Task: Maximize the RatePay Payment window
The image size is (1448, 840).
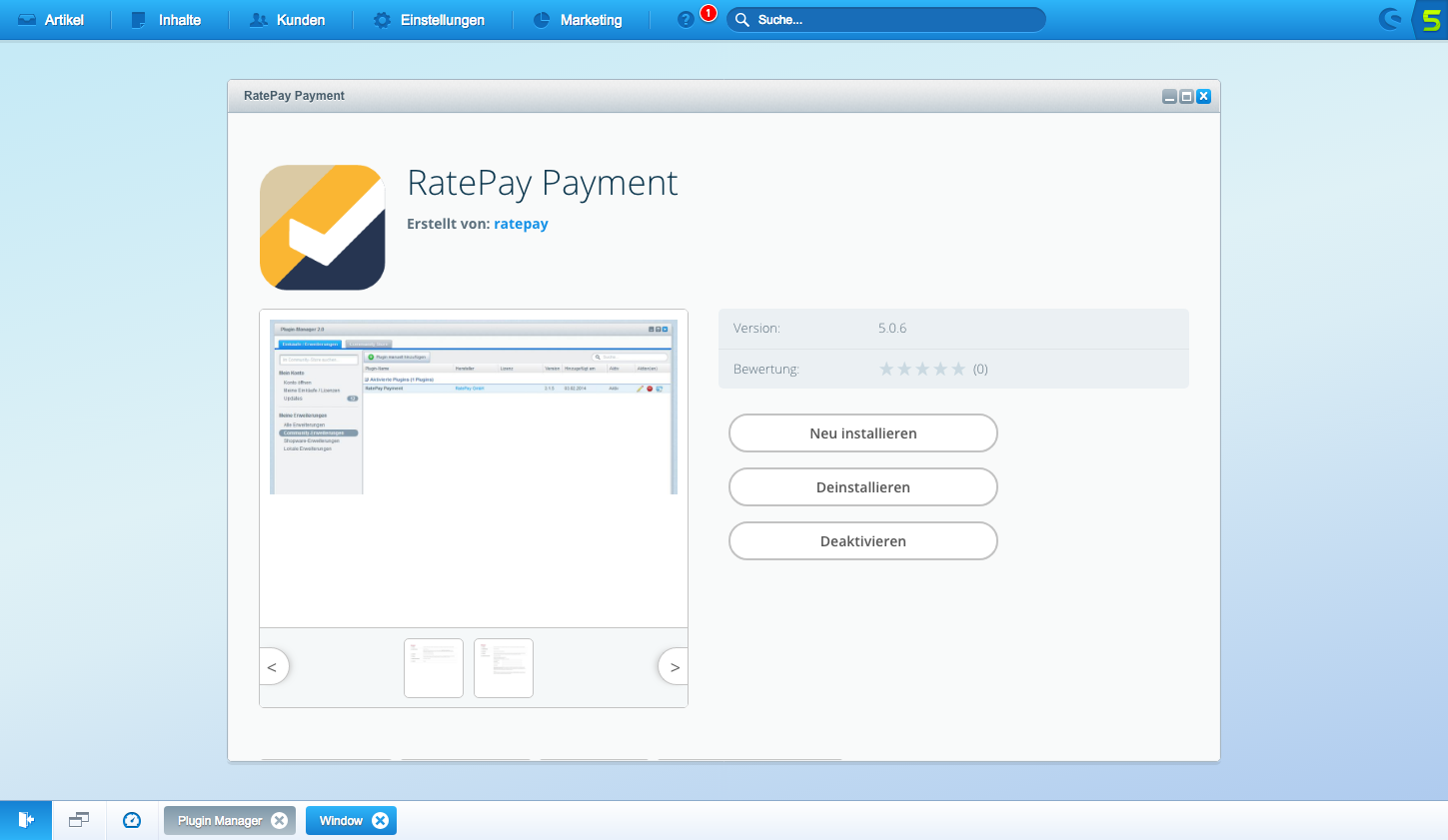Action: point(1186,96)
